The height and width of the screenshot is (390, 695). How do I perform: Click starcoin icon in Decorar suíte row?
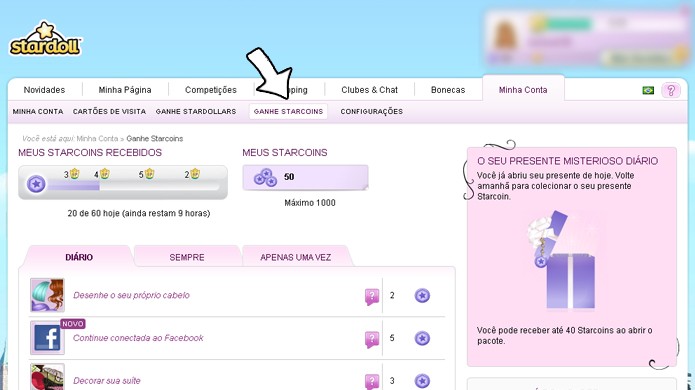point(422,381)
